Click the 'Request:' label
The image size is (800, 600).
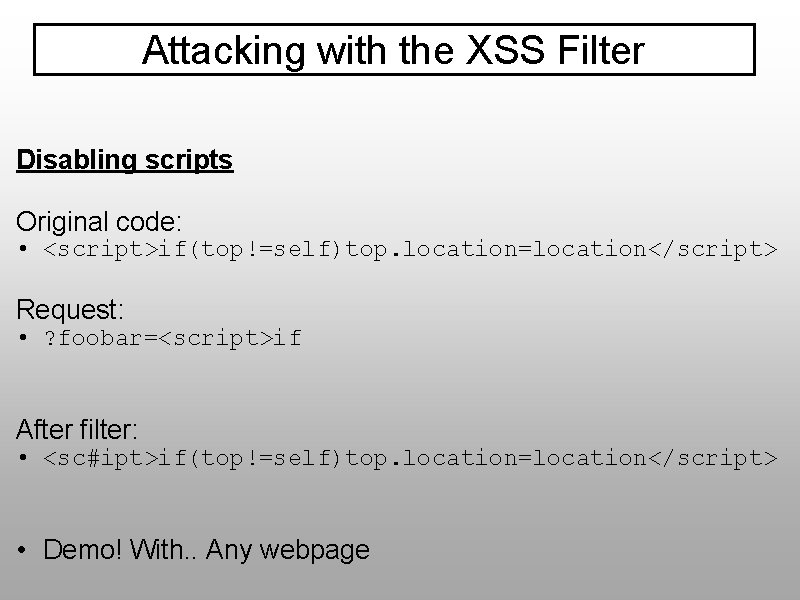click(x=70, y=310)
